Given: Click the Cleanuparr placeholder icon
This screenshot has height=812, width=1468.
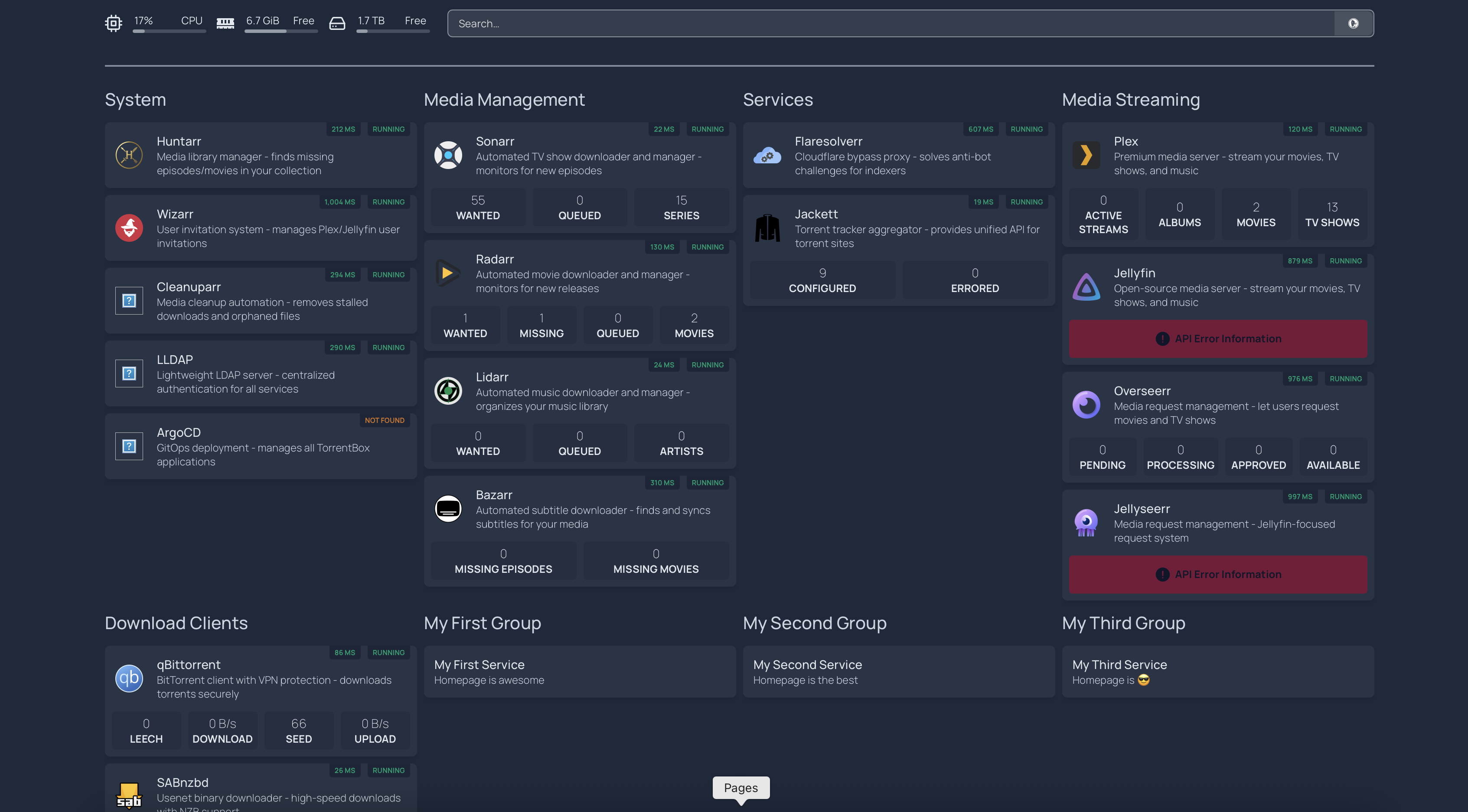Looking at the screenshot, I should click(x=129, y=301).
